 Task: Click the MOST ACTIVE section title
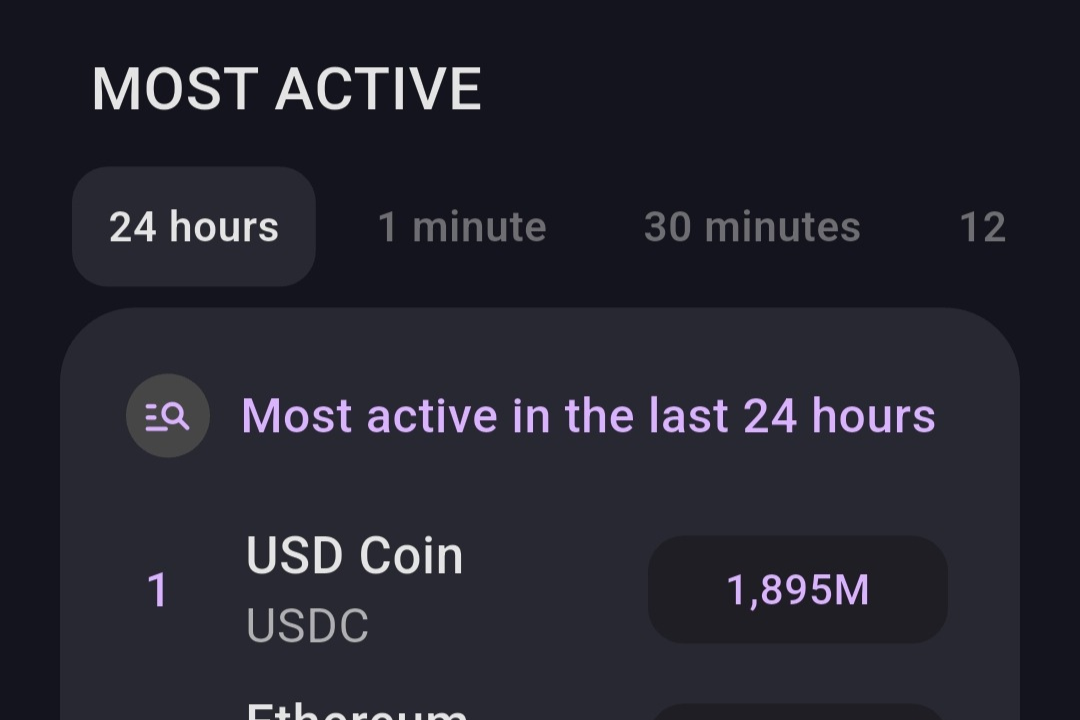(x=287, y=89)
